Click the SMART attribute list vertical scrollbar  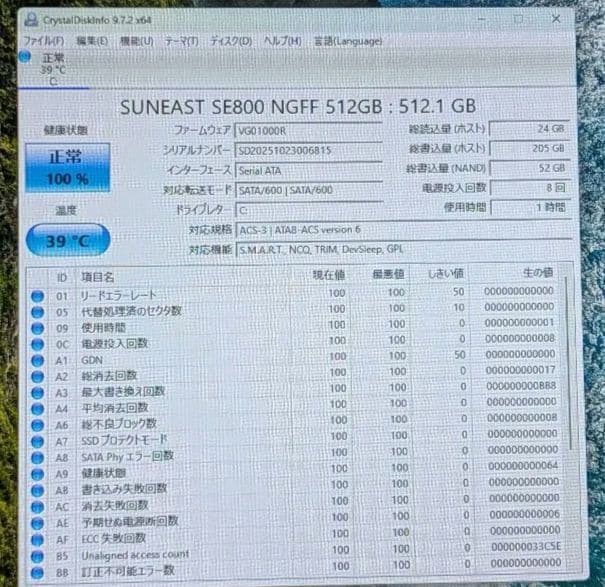568,363
